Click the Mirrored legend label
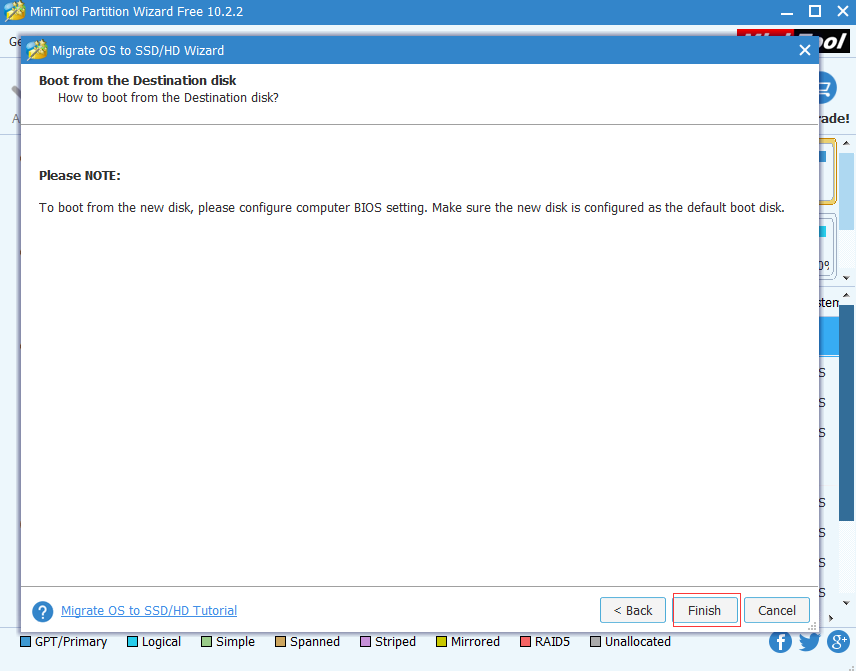 coord(475,642)
